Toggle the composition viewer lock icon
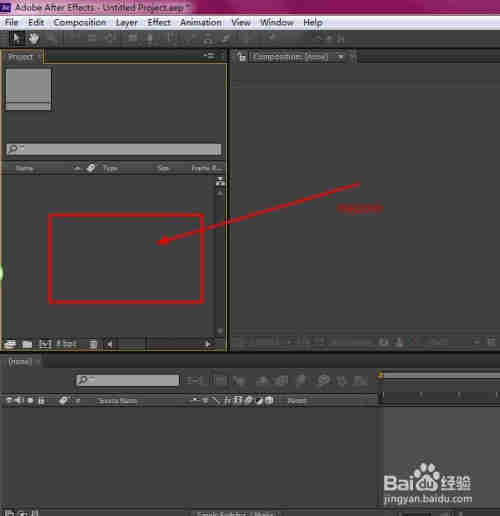The image size is (500, 516). pyautogui.click(x=242, y=58)
